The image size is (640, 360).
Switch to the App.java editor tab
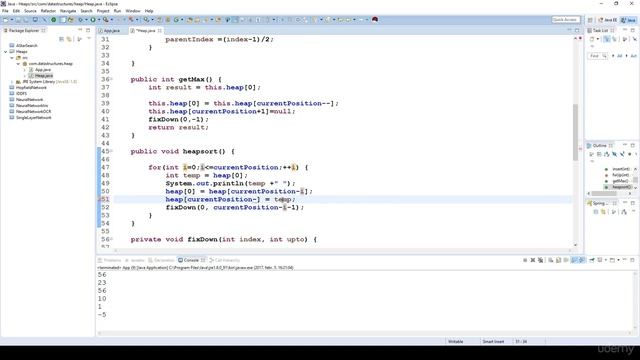coord(111,31)
